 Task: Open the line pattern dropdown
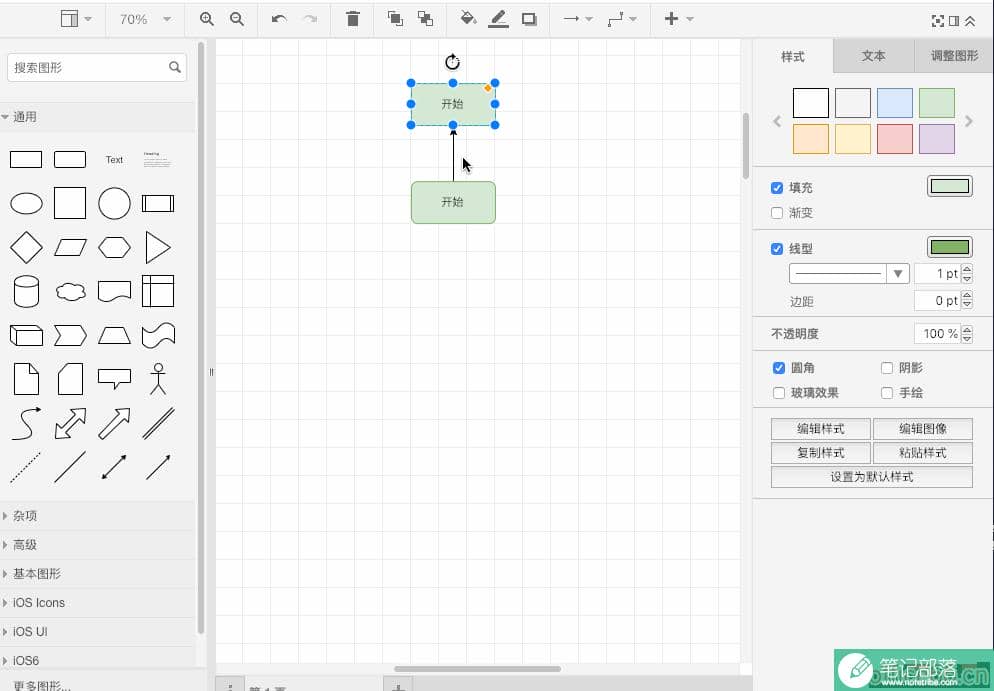849,274
